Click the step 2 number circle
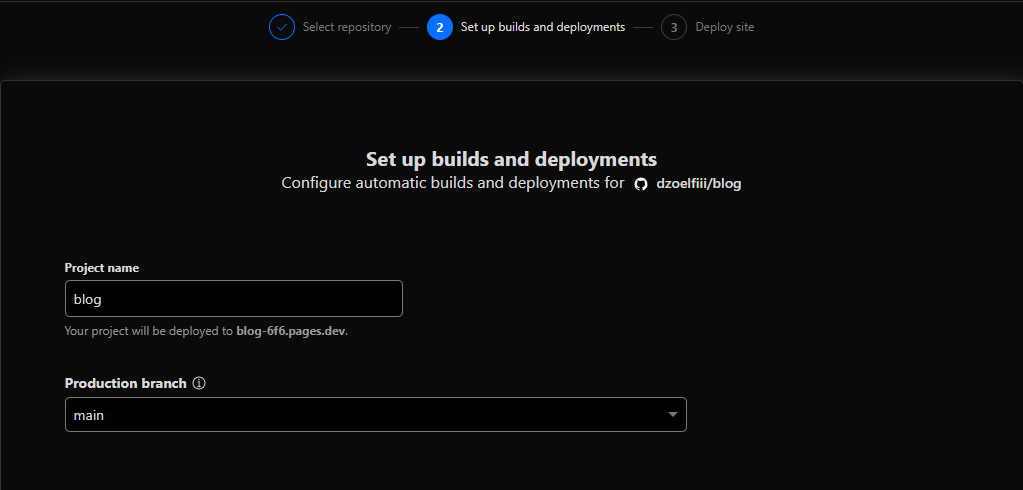 [440, 27]
